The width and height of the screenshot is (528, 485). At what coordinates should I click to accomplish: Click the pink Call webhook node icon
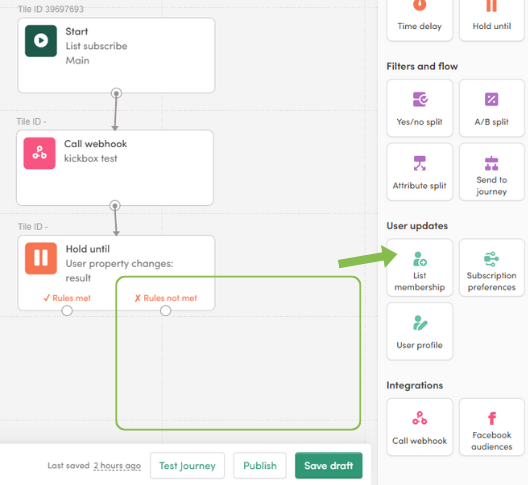tap(39, 153)
